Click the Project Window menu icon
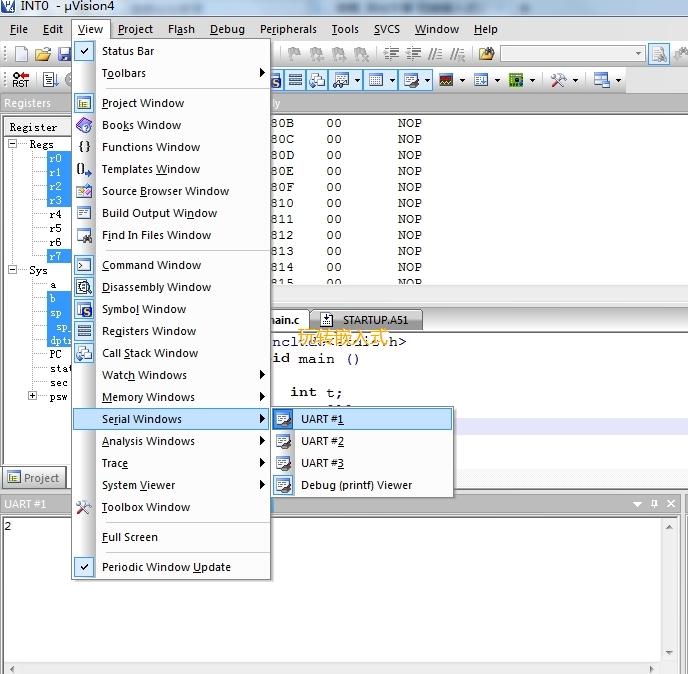 pos(84,103)
